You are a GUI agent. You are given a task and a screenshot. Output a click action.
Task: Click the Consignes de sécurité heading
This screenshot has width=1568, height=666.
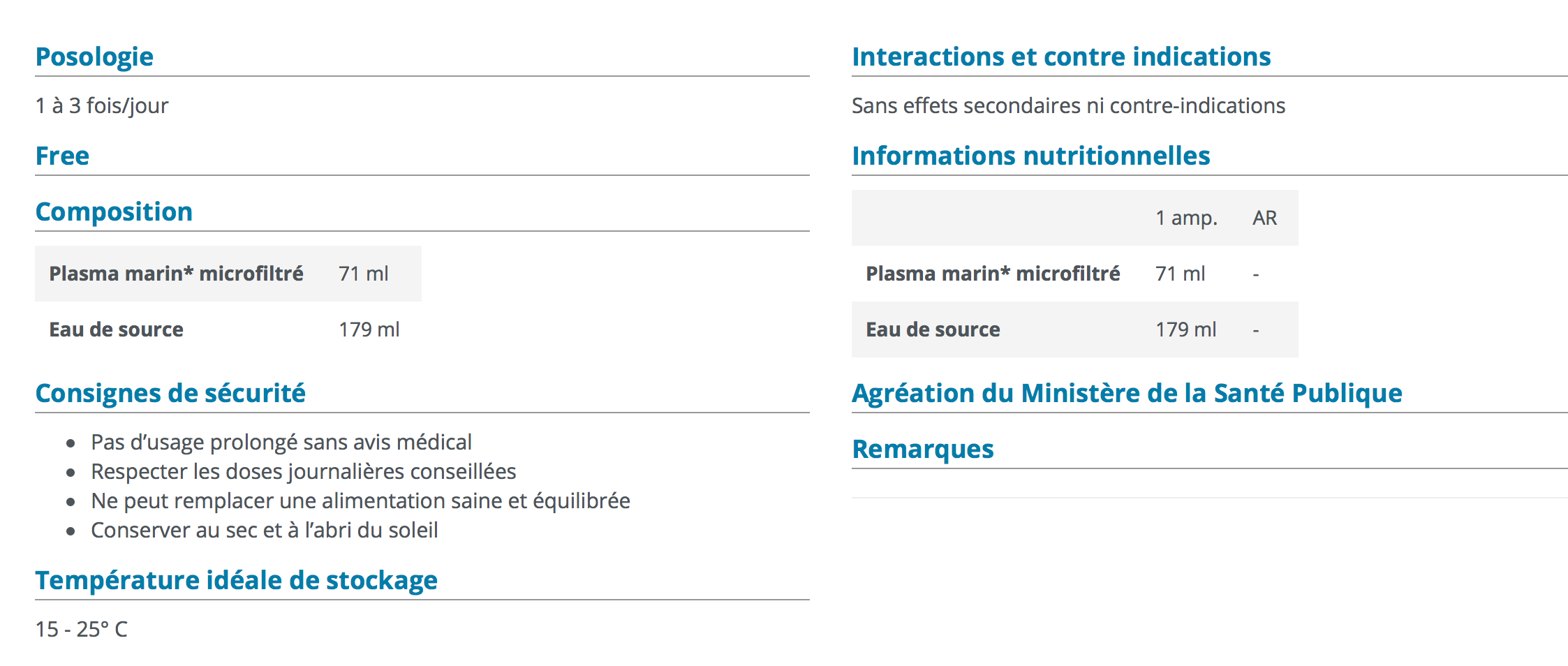[x=170, y=393]
